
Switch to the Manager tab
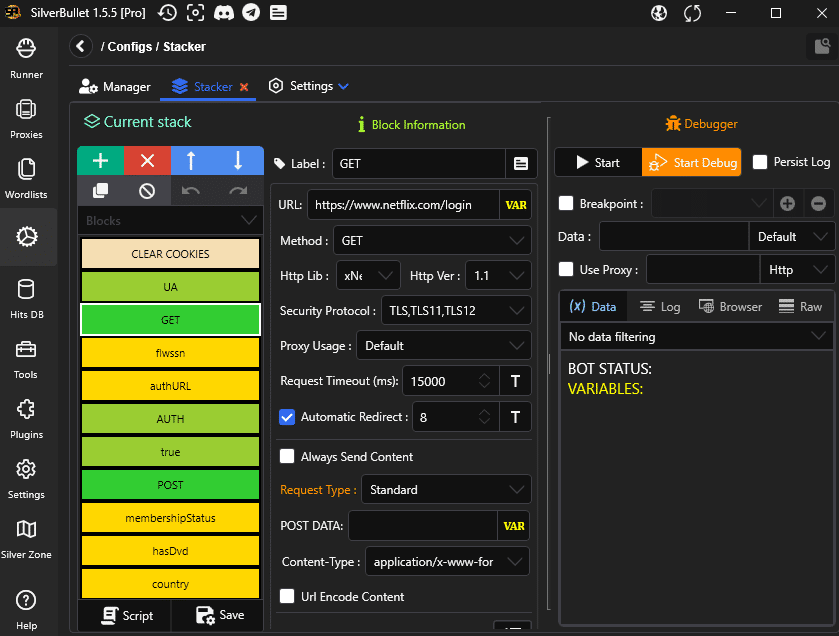(115, 86)
